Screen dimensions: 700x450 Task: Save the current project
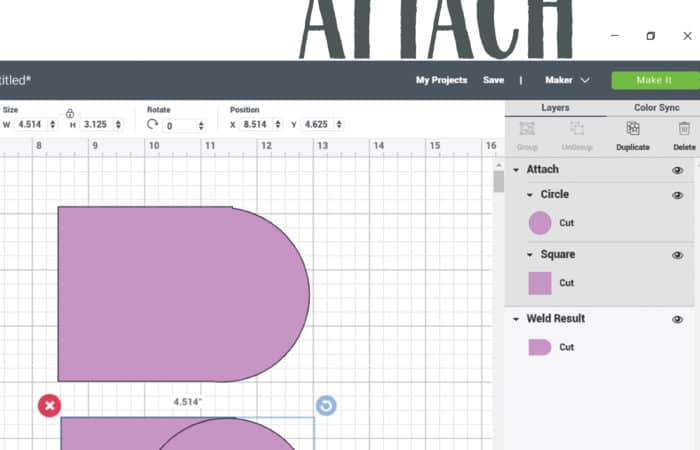pos(493,80)
